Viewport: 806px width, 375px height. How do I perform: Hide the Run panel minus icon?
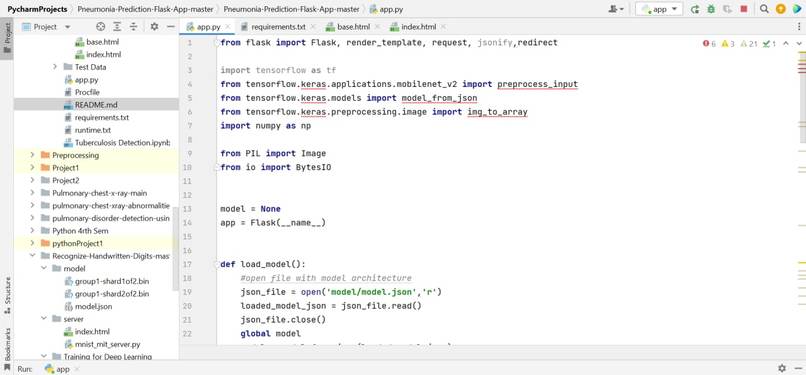pos(798,368)
